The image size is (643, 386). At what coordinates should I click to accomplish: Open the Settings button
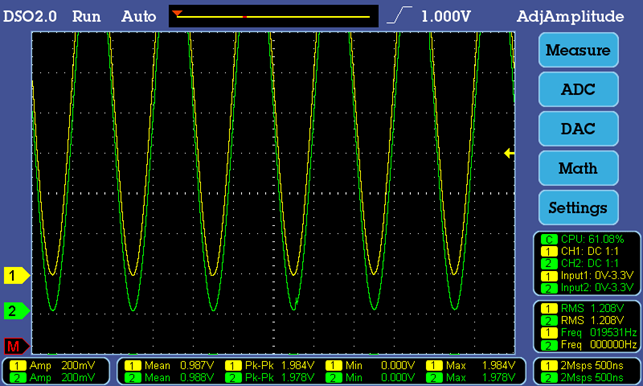point(578,208)
